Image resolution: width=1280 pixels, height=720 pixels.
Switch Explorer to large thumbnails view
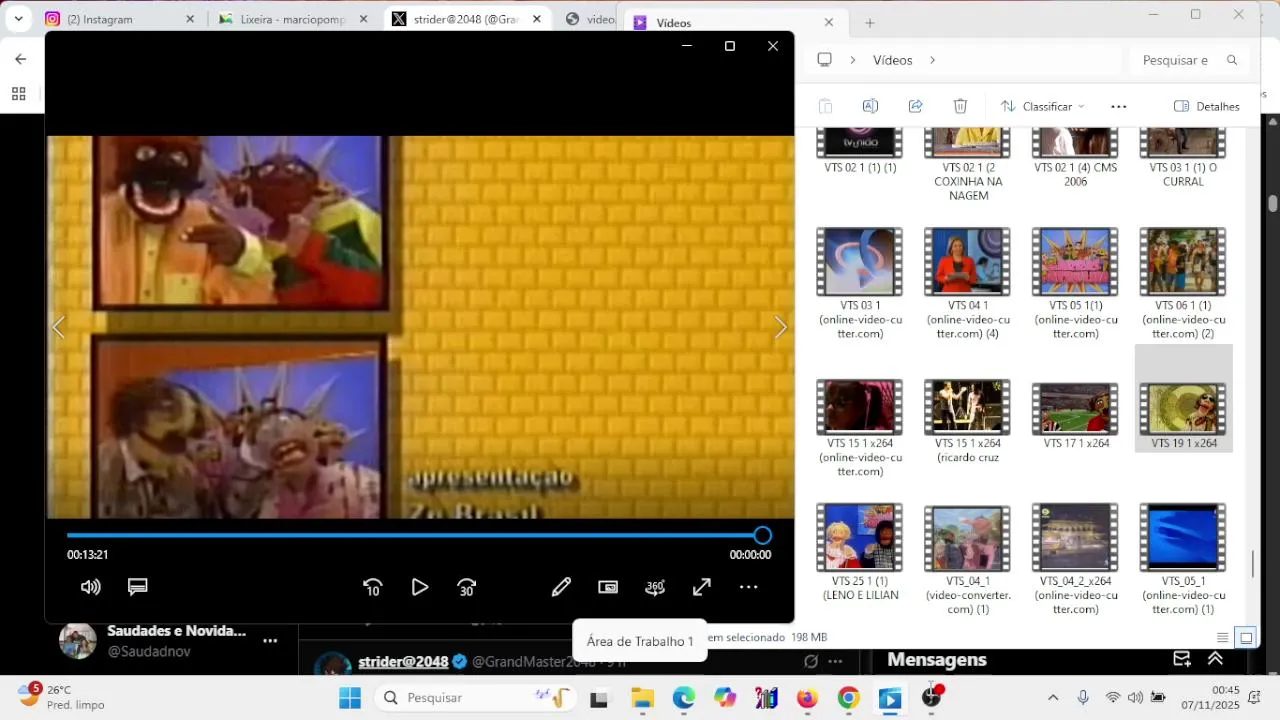click(1246, 638)
